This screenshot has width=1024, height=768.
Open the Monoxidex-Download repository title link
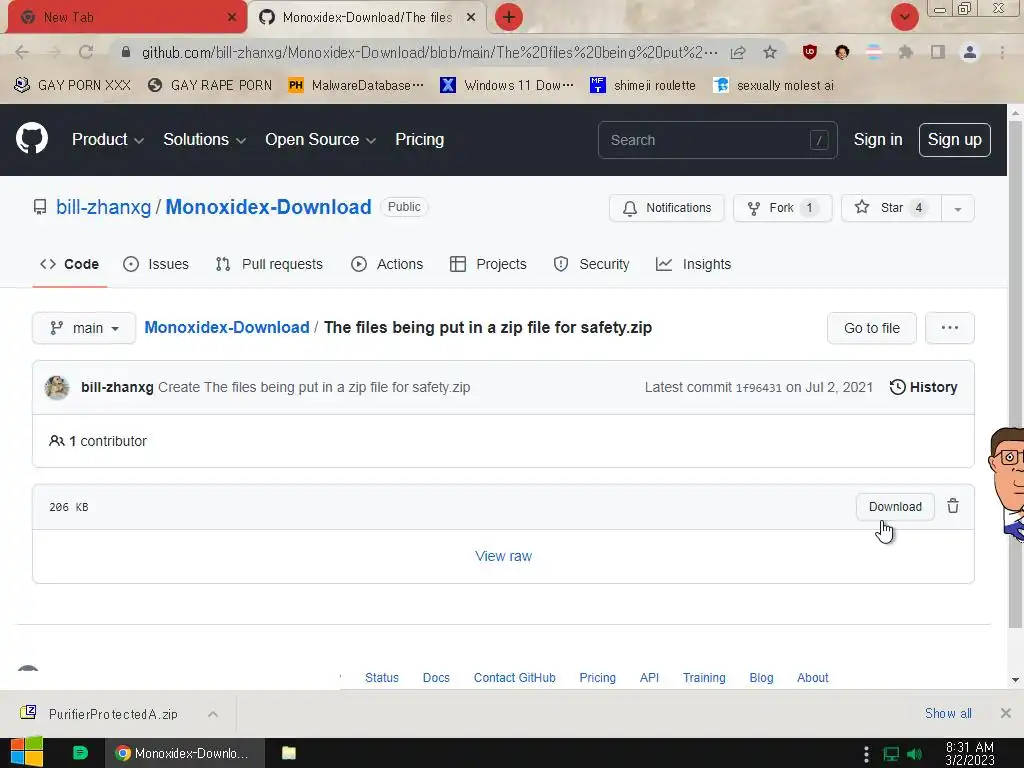[x=268, y=207]
